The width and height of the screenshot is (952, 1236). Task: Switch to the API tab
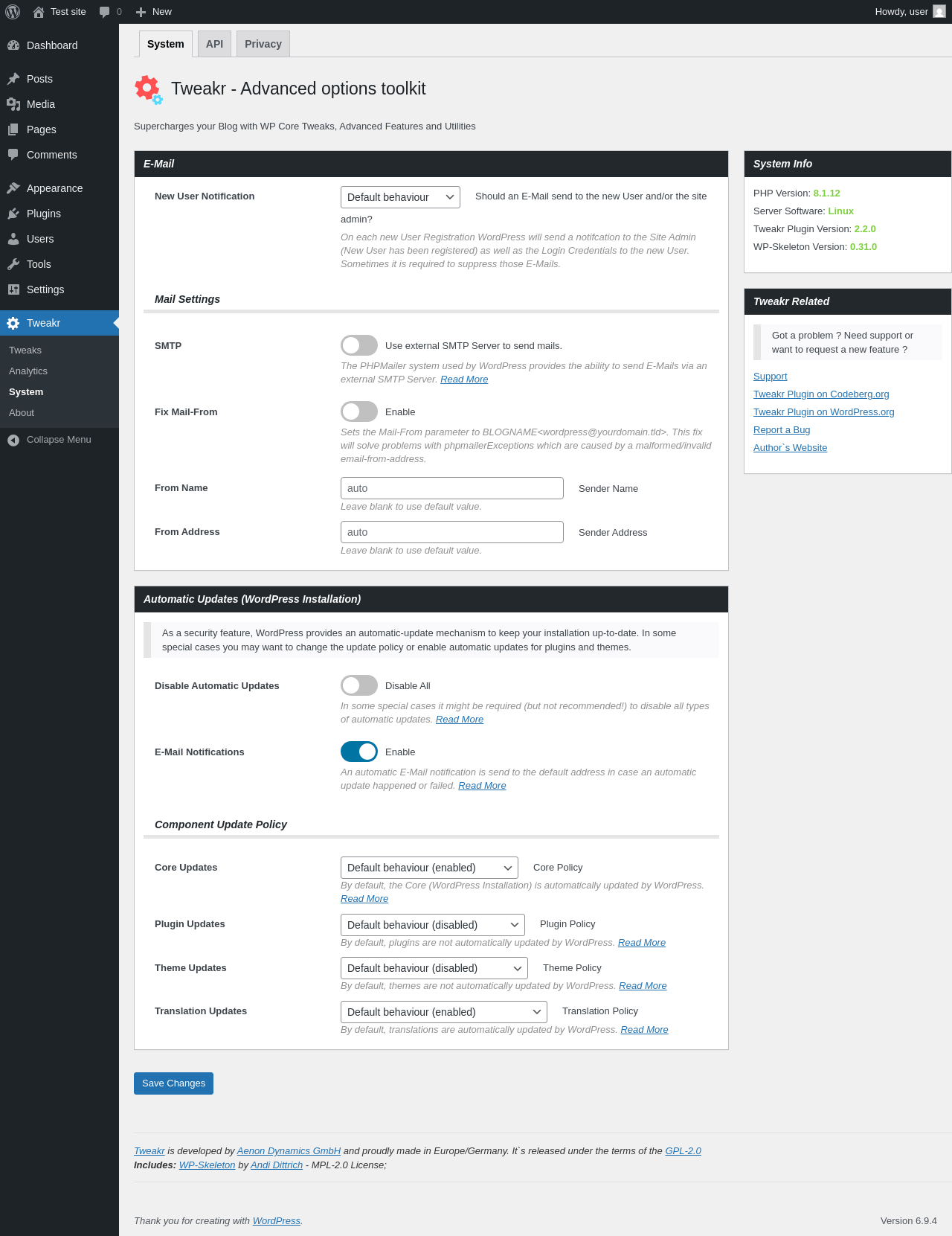coord(214,44)
